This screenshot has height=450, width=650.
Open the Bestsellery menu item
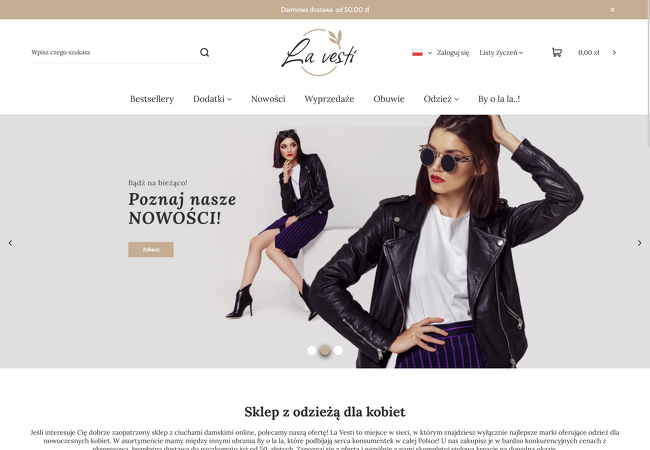pos(152,99)
